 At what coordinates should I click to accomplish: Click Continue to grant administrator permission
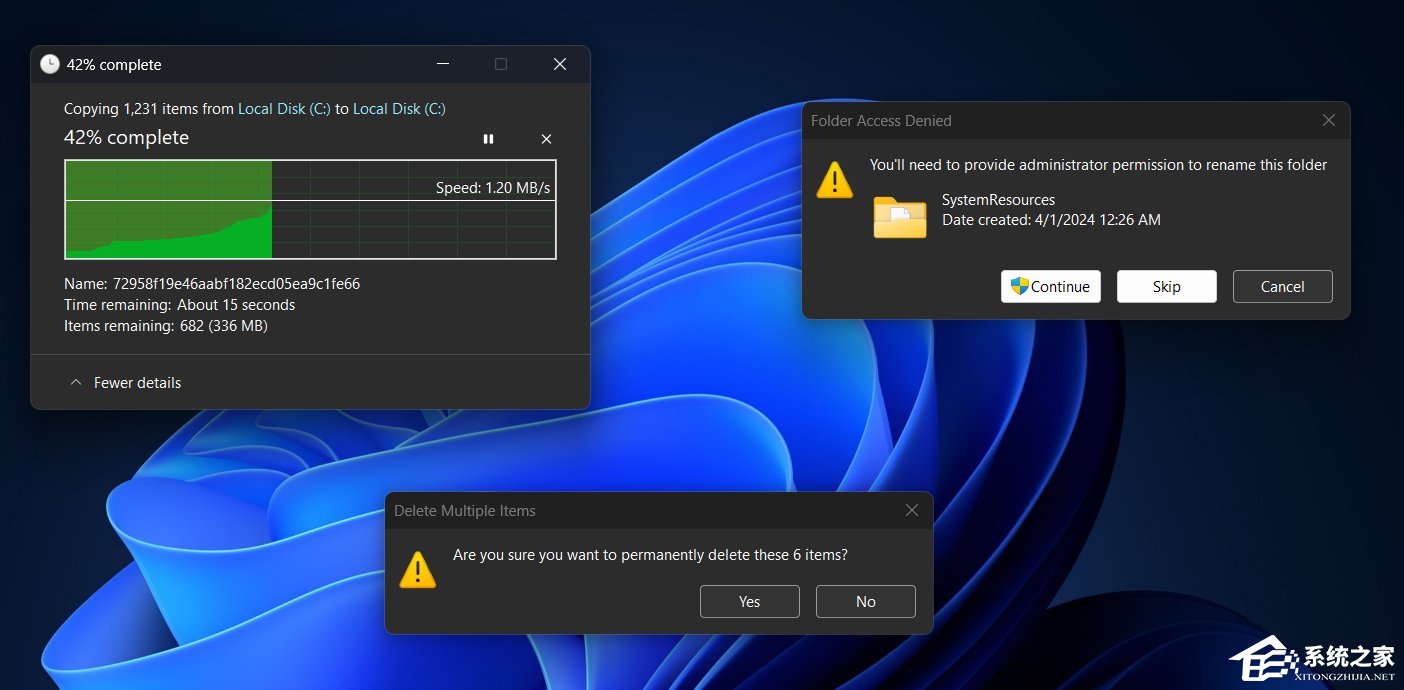pos(1051,287)
